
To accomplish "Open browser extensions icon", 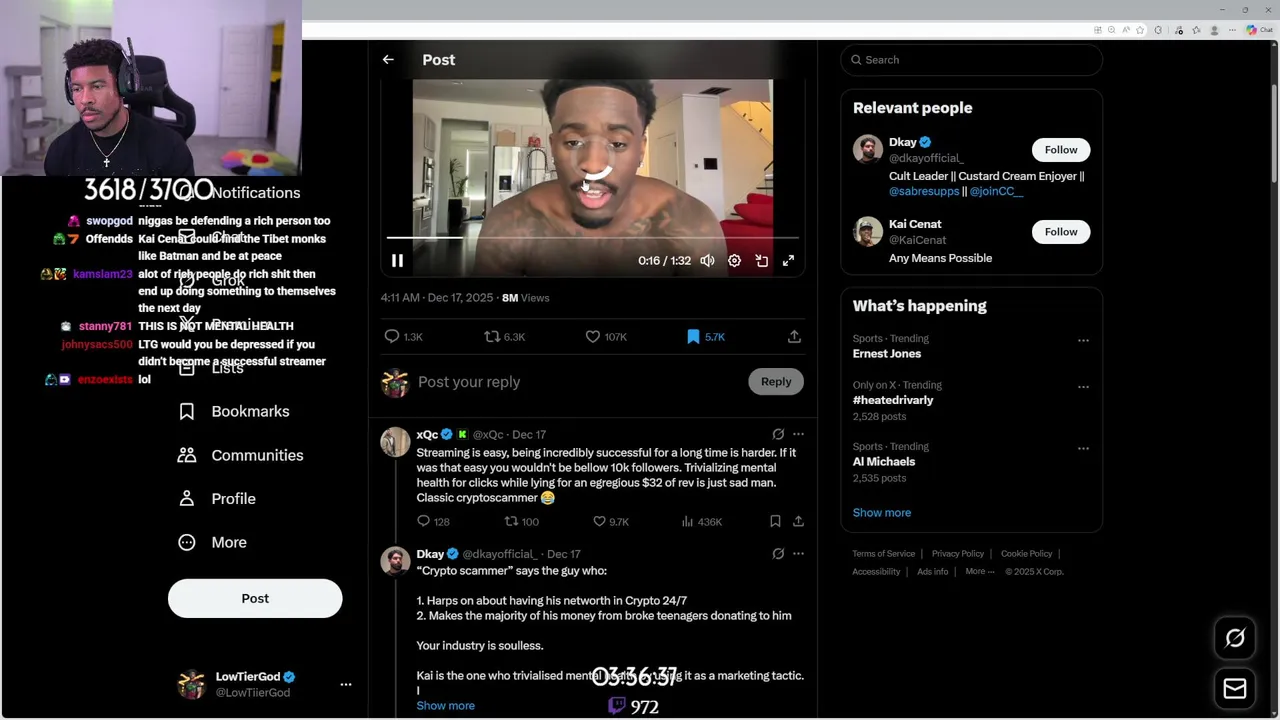I will point(1158,30).
